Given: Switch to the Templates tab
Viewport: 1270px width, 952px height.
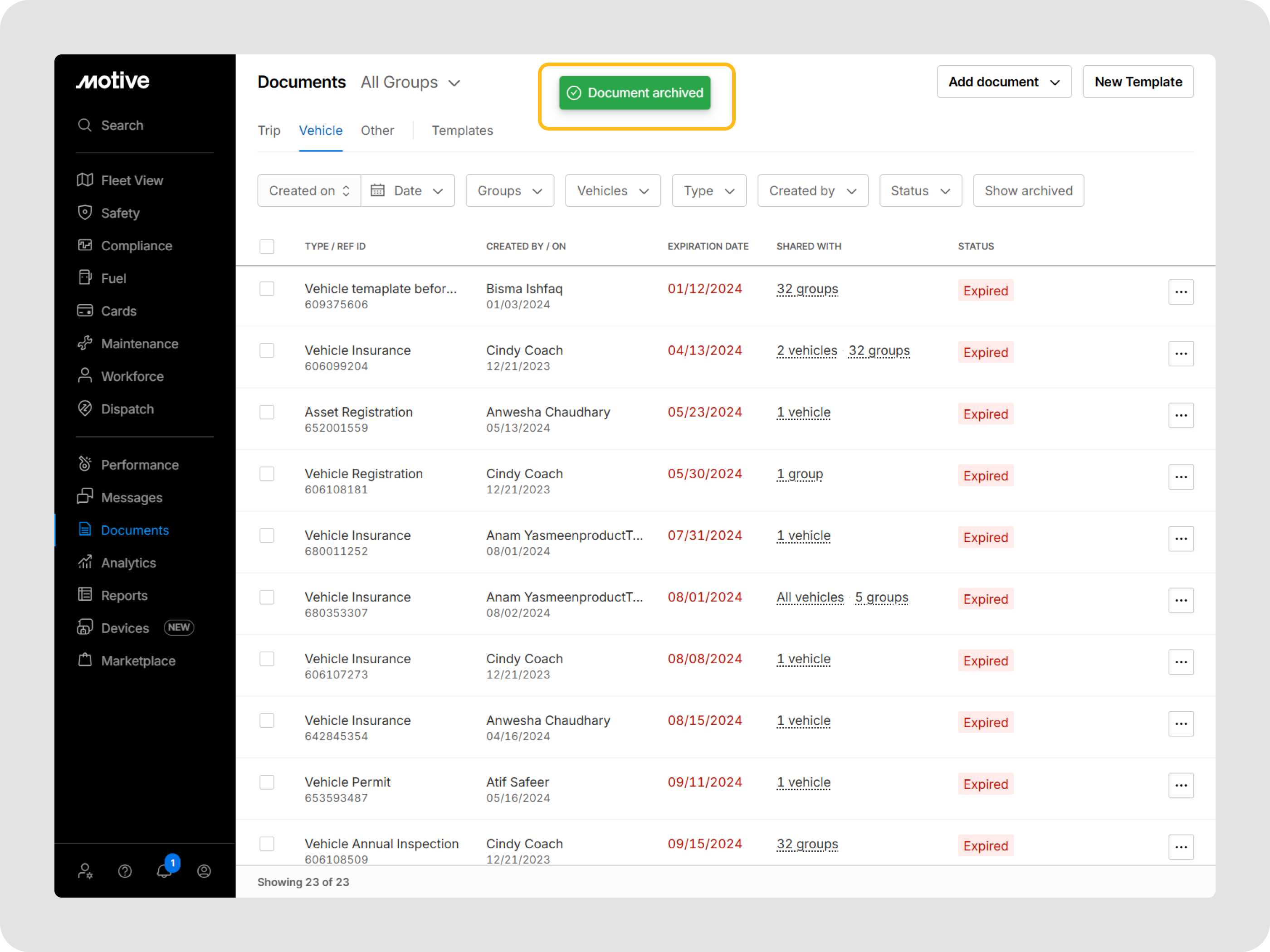Looking at the screenshot, I should (462, 131).
